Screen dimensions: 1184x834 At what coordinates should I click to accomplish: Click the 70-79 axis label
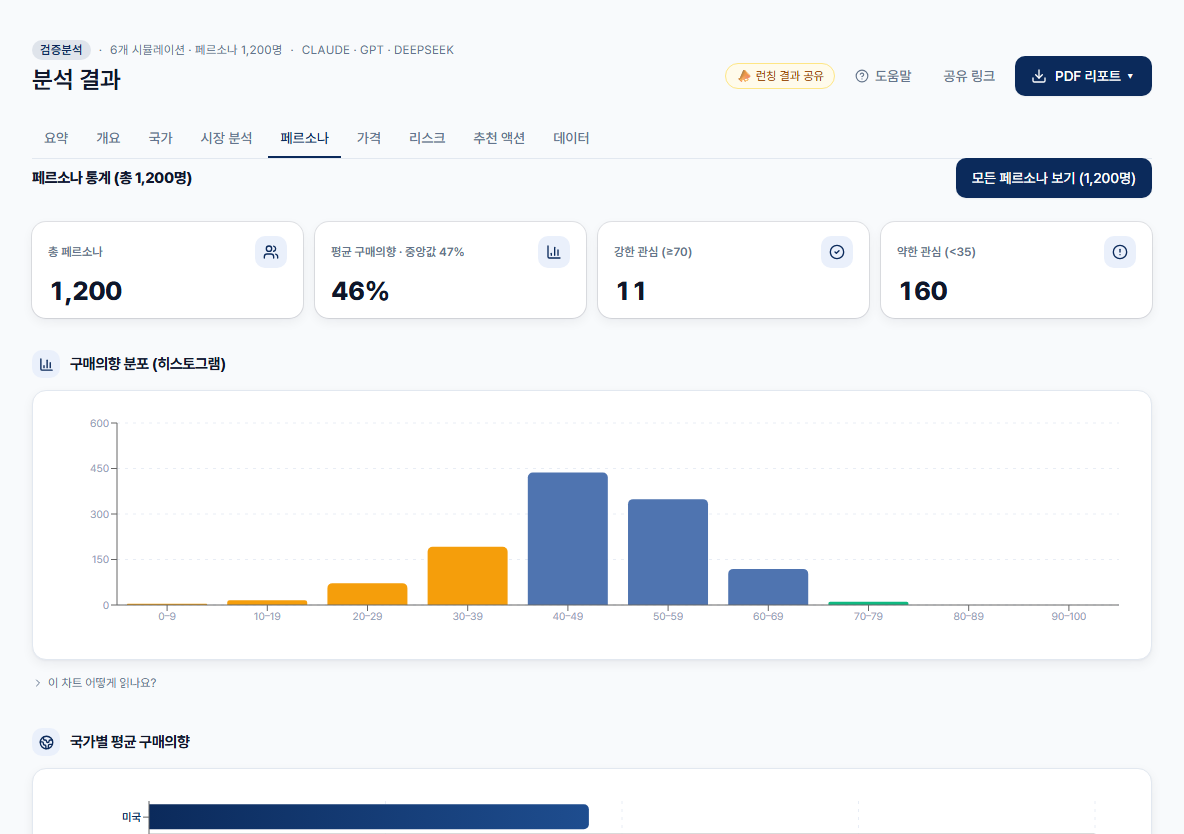pos(868,616)
